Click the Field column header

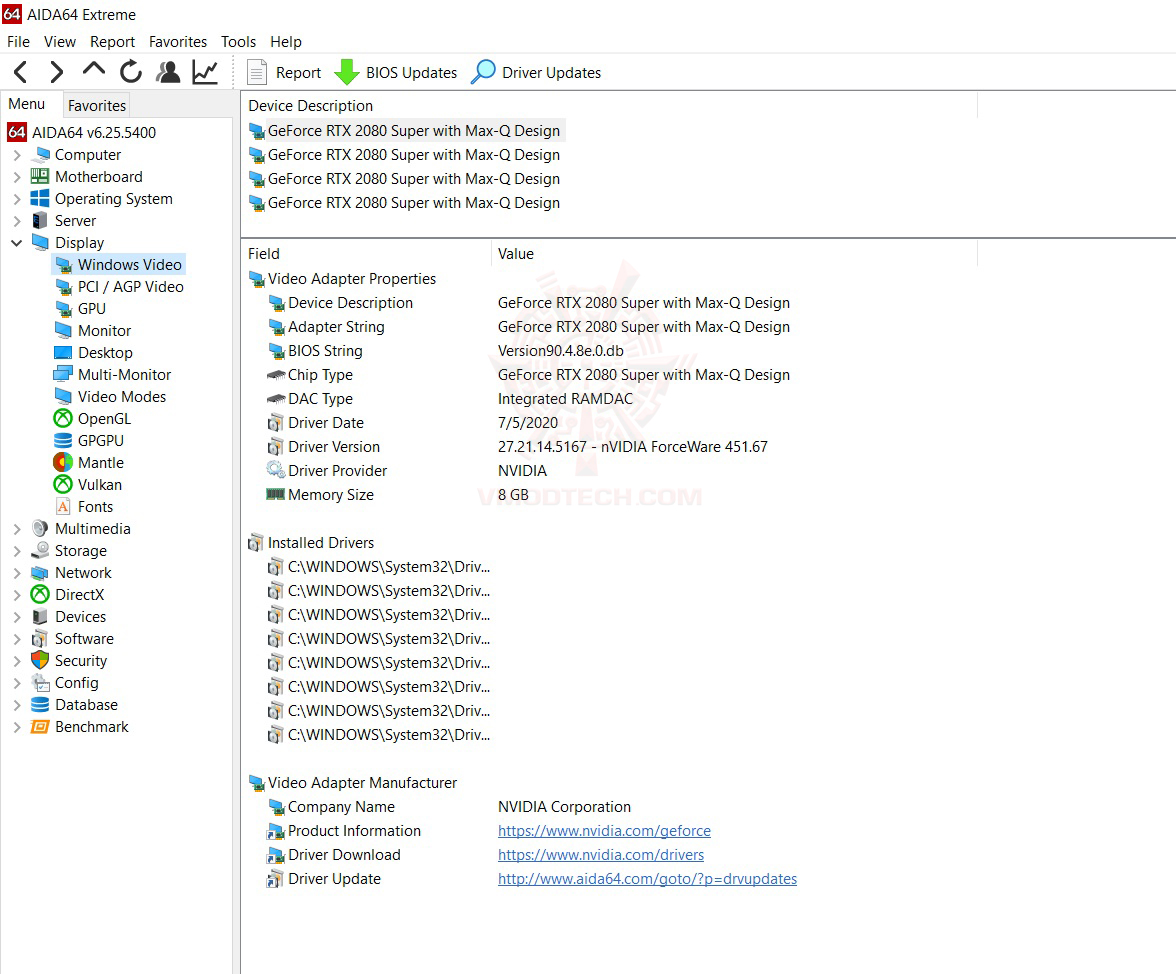click(366, 253)
